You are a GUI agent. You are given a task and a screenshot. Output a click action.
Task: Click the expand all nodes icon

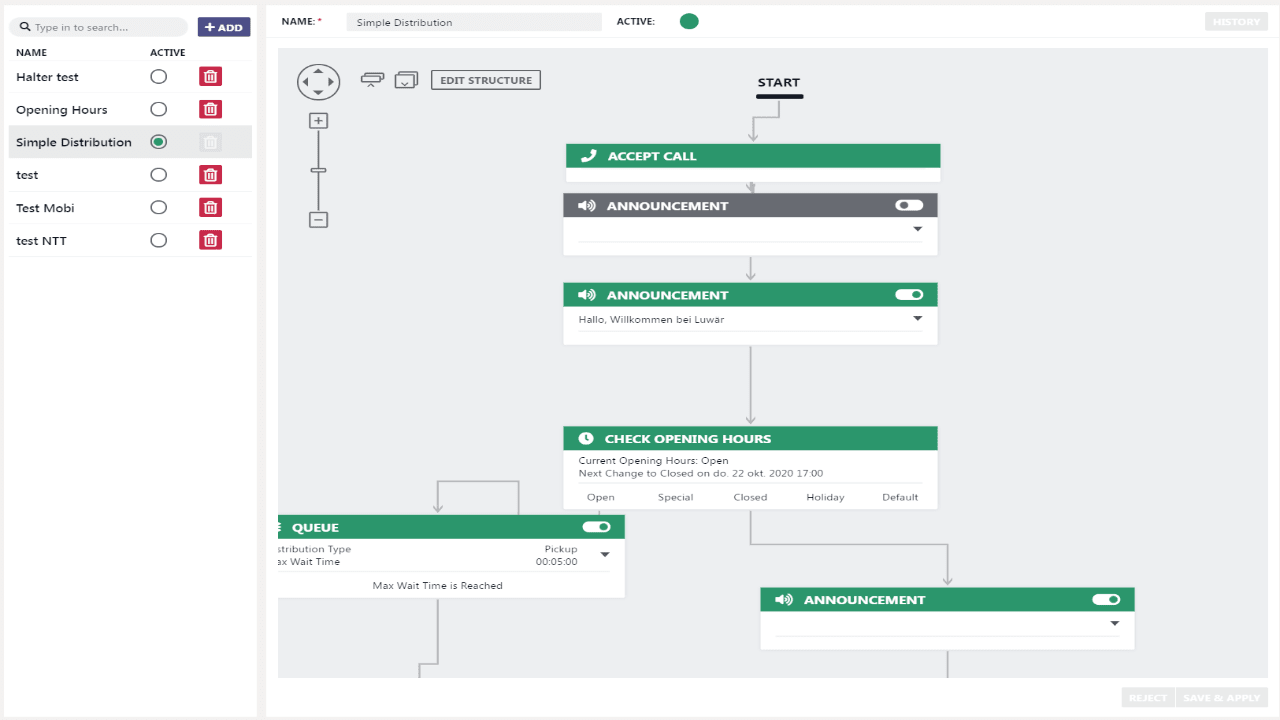(406, 80)
